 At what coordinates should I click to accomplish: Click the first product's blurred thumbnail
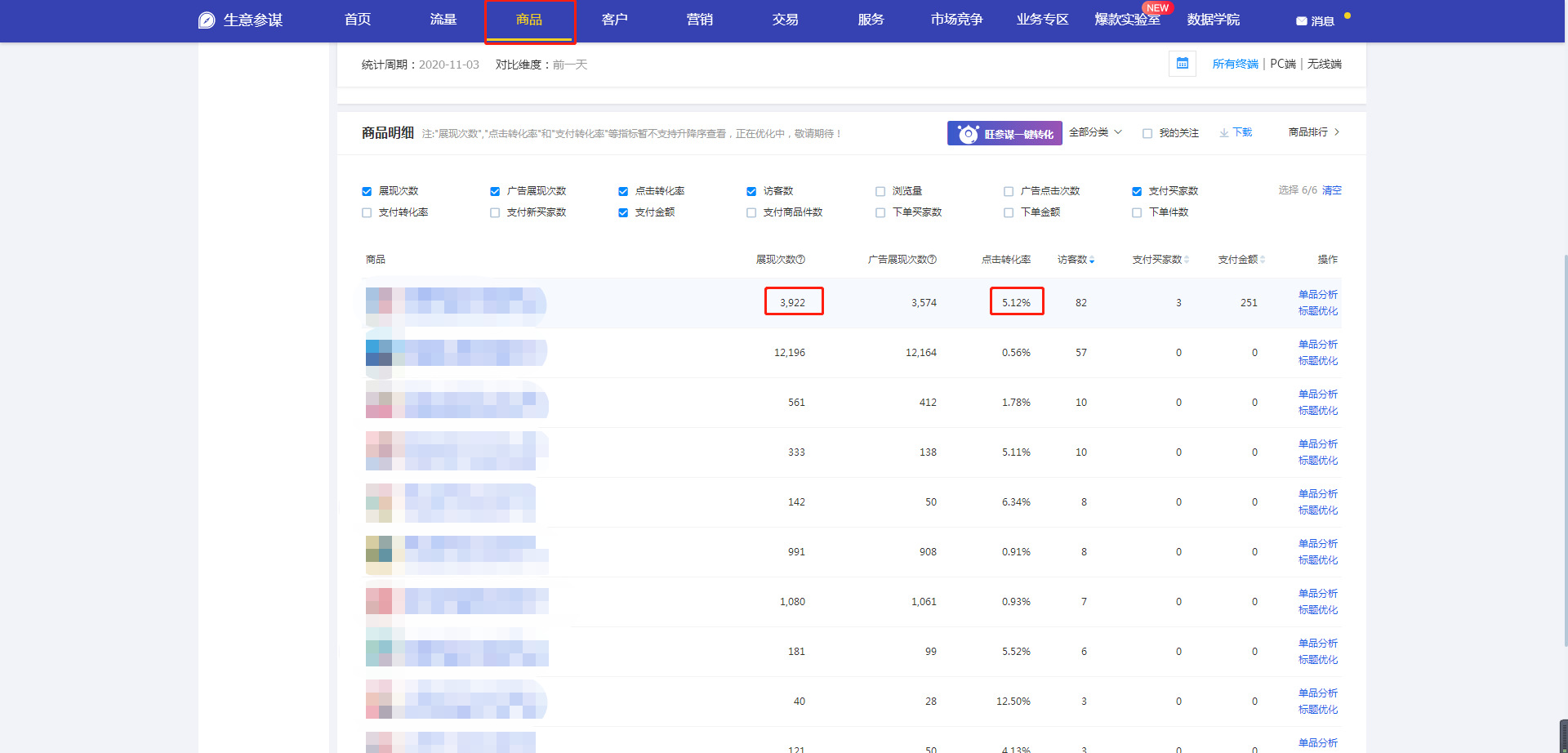click(x=379, y=301)
